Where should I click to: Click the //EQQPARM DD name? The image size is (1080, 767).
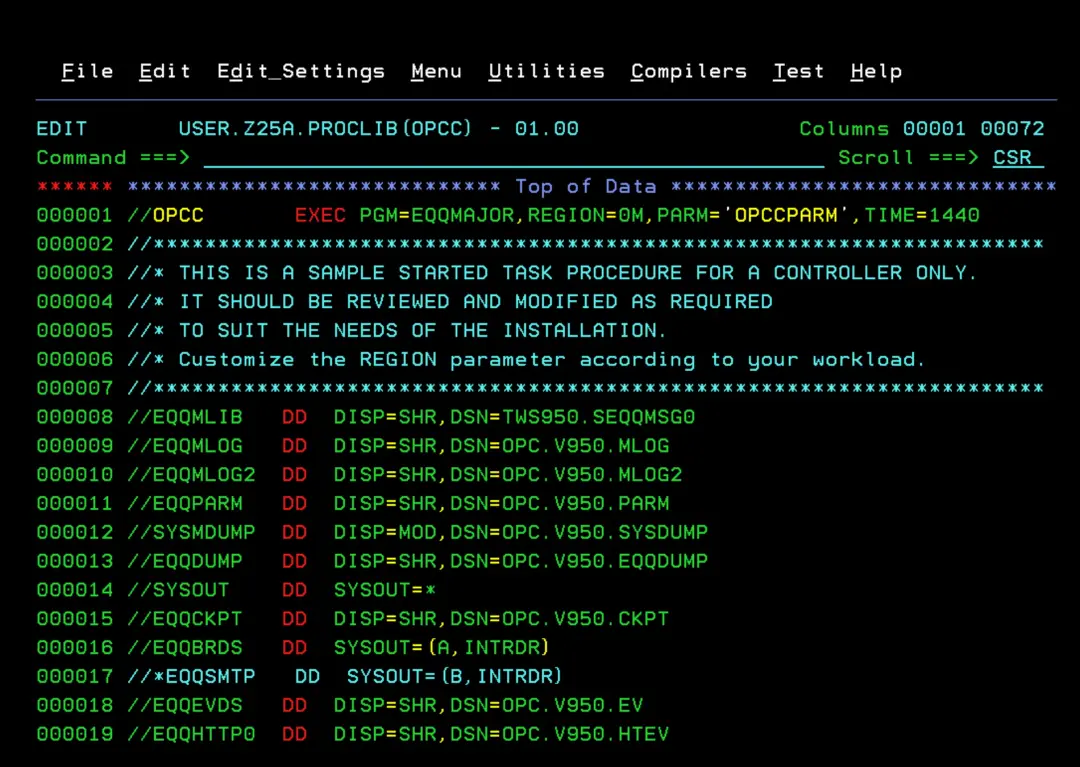coord(185,505)
